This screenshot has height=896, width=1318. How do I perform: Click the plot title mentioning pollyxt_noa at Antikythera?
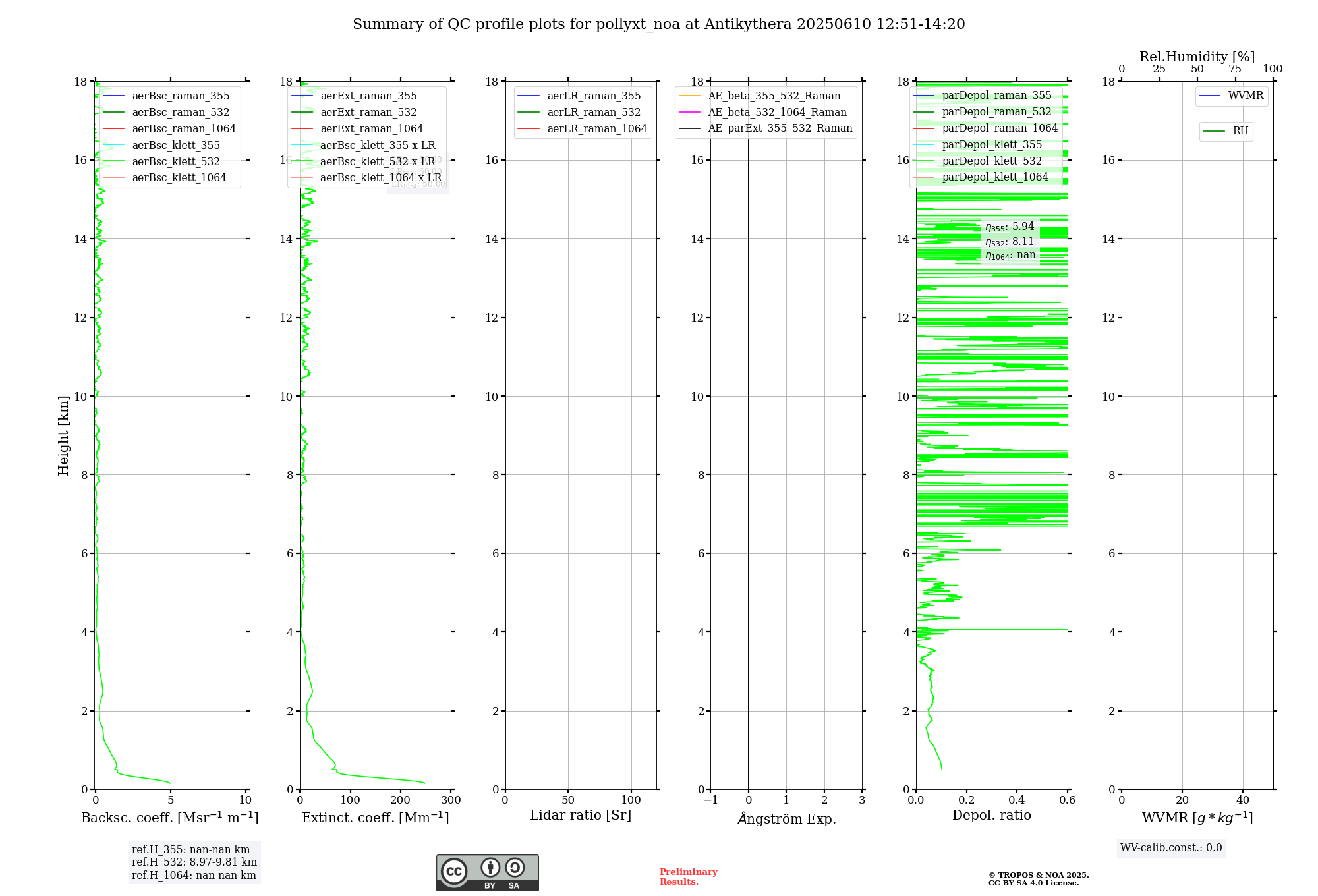659,24
